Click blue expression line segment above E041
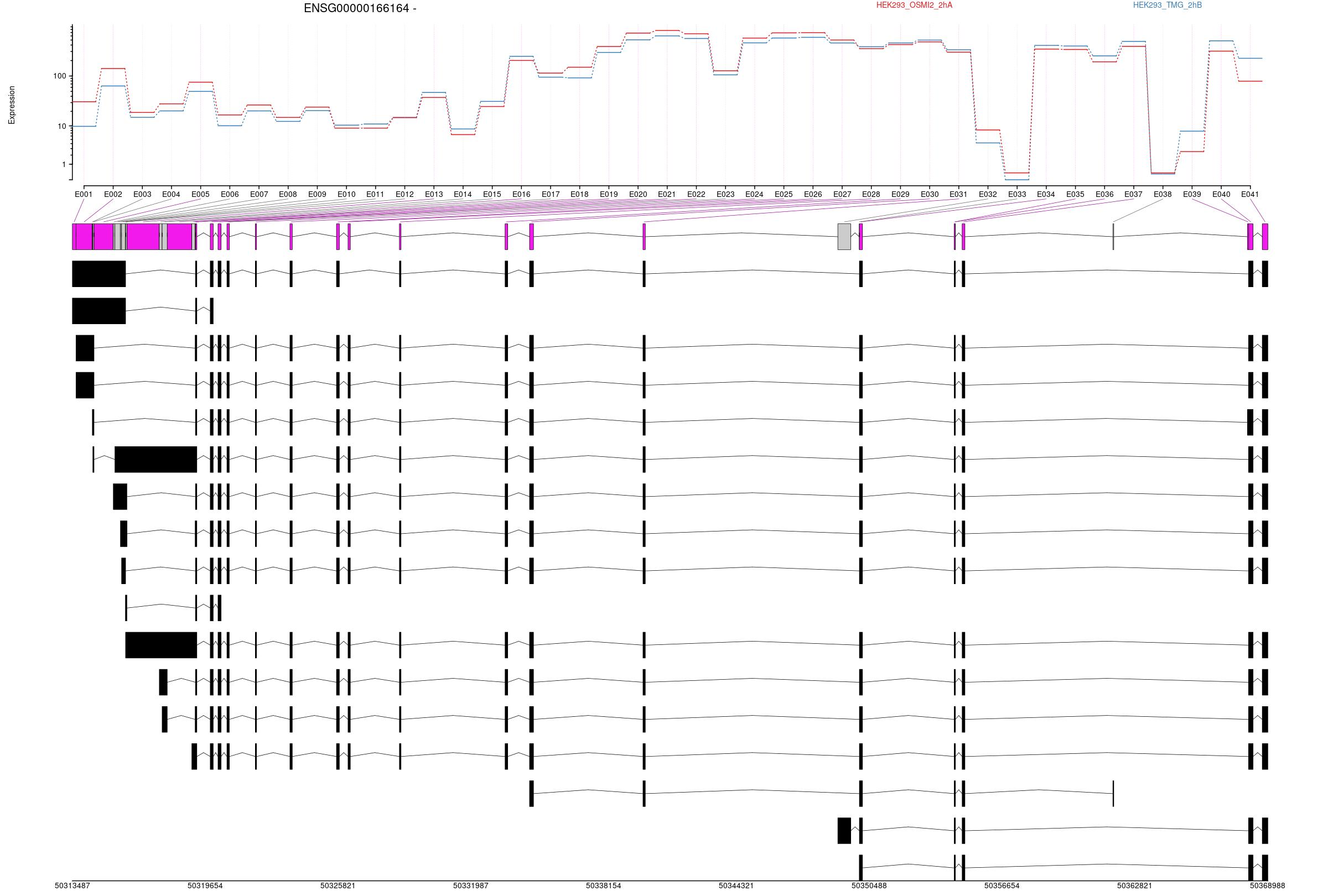The image size is (1328, 896). [1251, 58]
